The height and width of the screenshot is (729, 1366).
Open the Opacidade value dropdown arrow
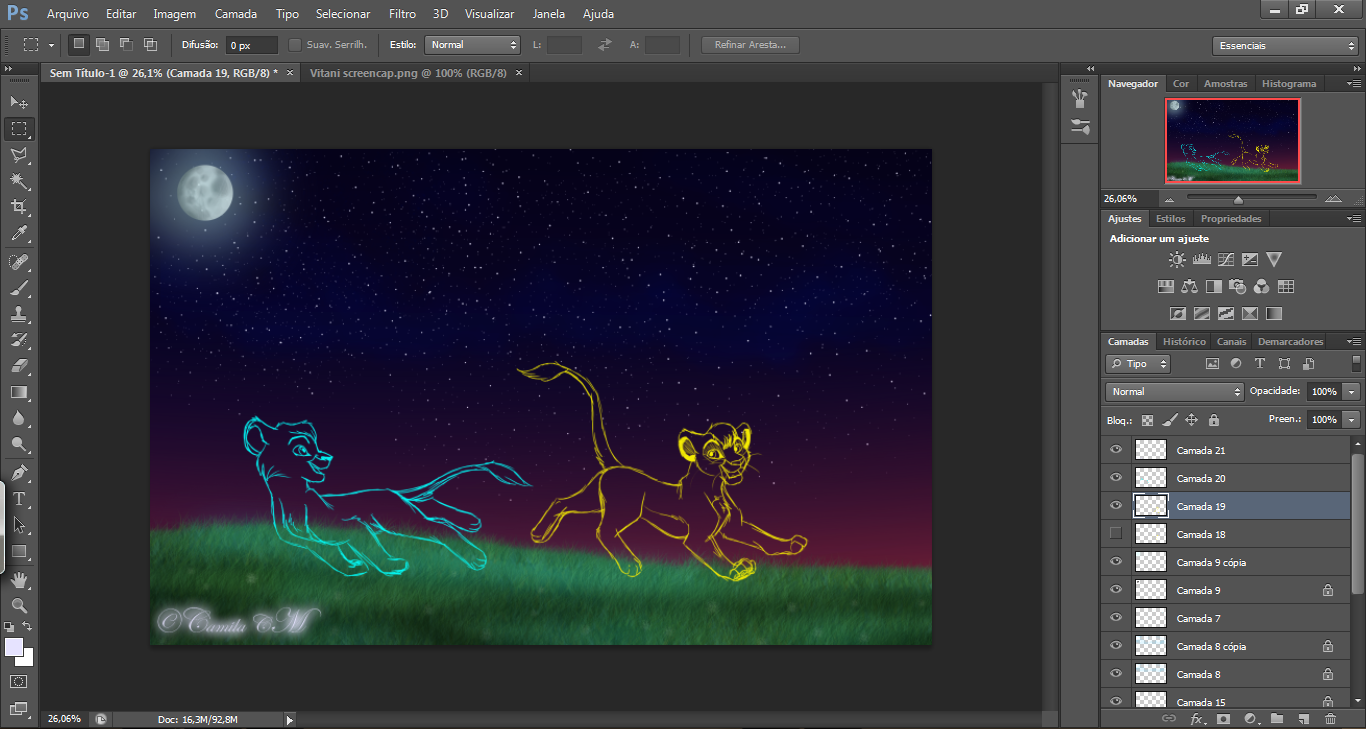coord(1352,391)
